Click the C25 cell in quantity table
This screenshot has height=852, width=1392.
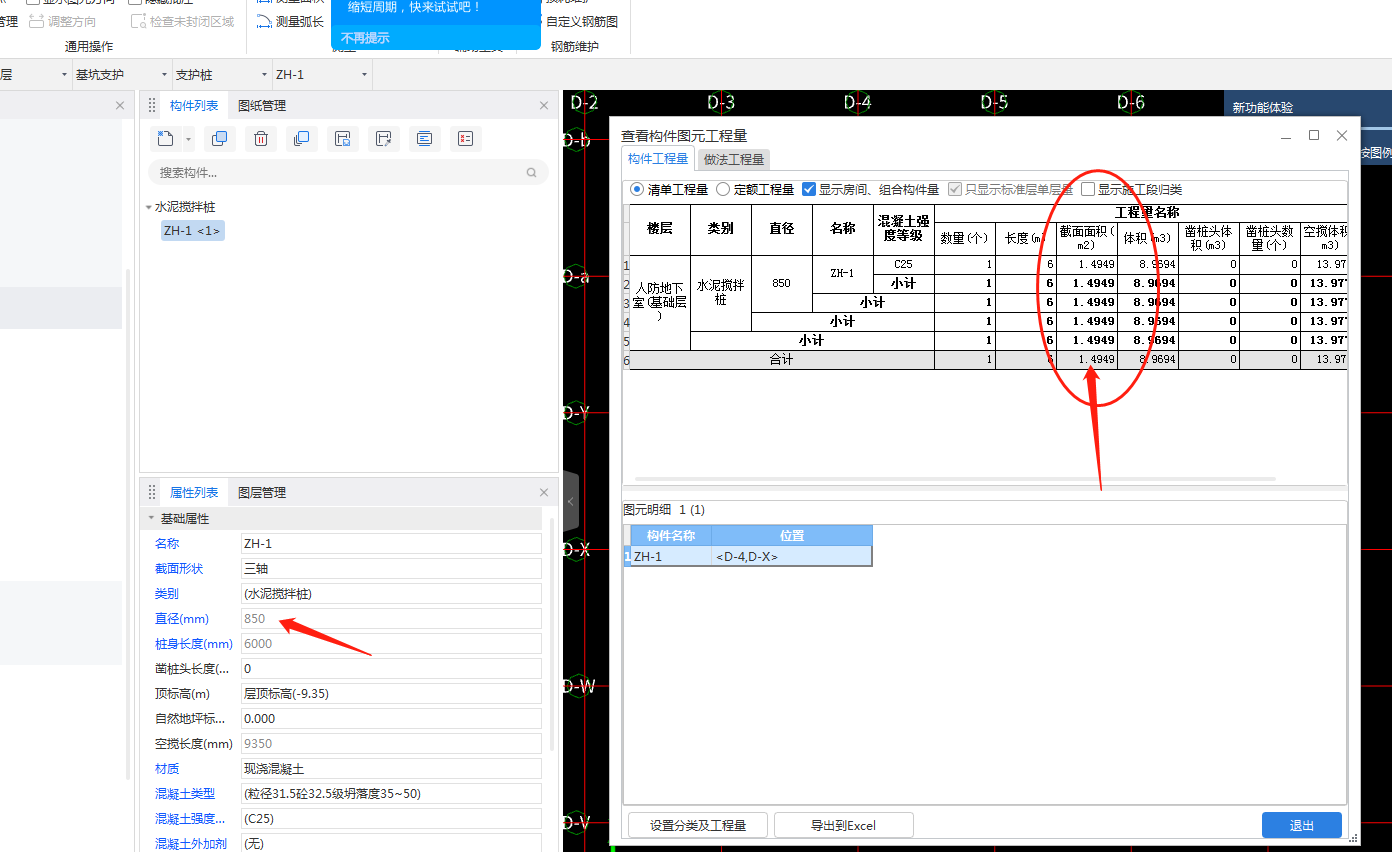903,265
